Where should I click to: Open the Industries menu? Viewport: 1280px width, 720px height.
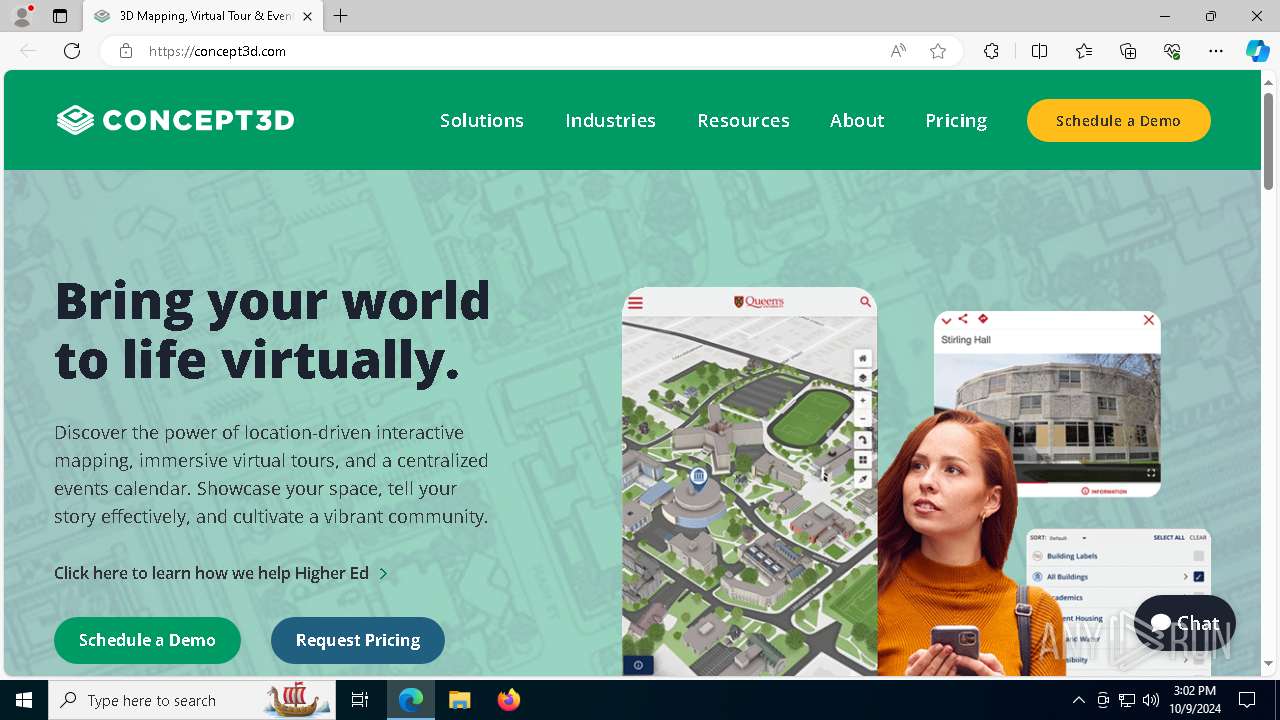[x=610, y=120]
